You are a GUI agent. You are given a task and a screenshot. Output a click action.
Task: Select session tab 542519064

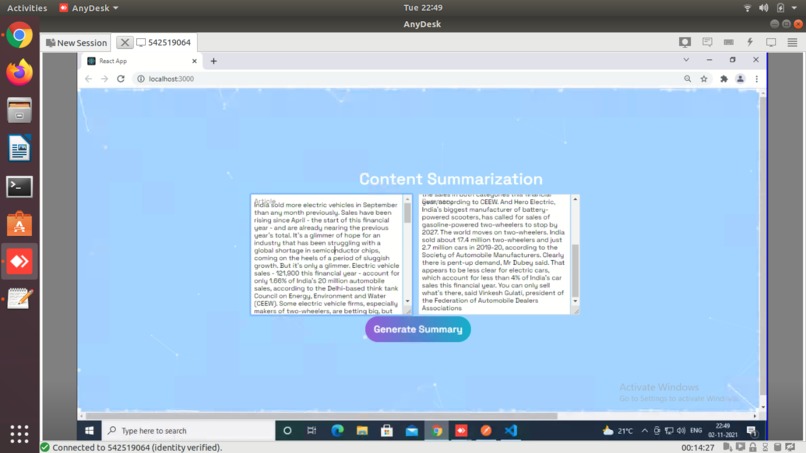[163, 42]
